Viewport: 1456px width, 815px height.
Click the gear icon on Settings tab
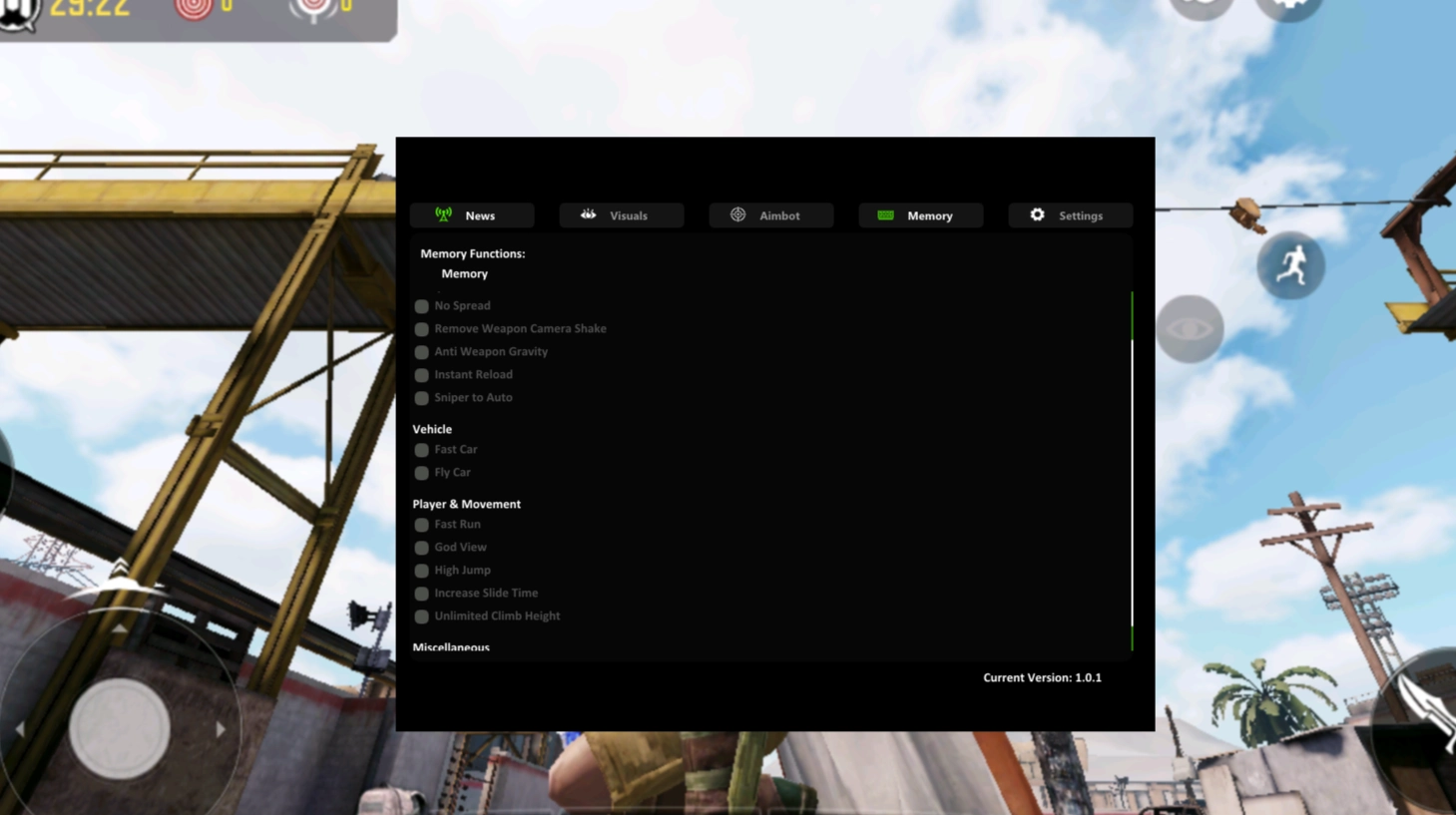tap(1037, 214)
